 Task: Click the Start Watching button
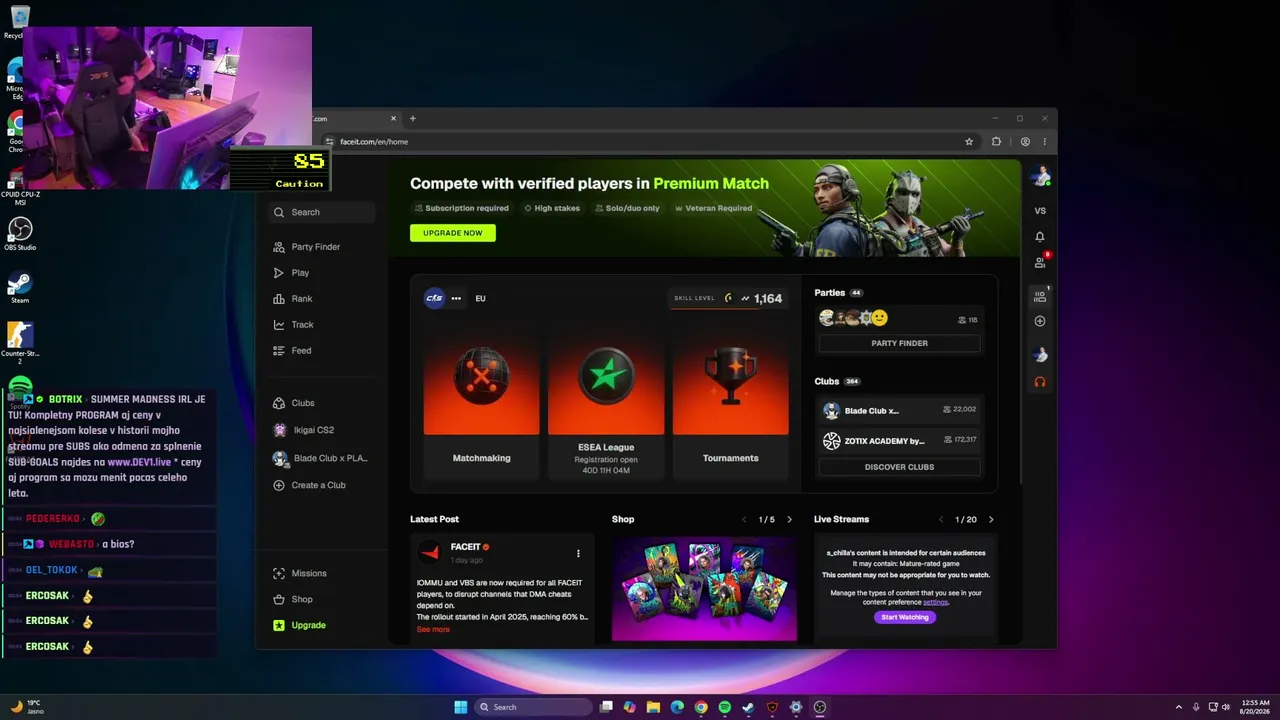[905, 617]
